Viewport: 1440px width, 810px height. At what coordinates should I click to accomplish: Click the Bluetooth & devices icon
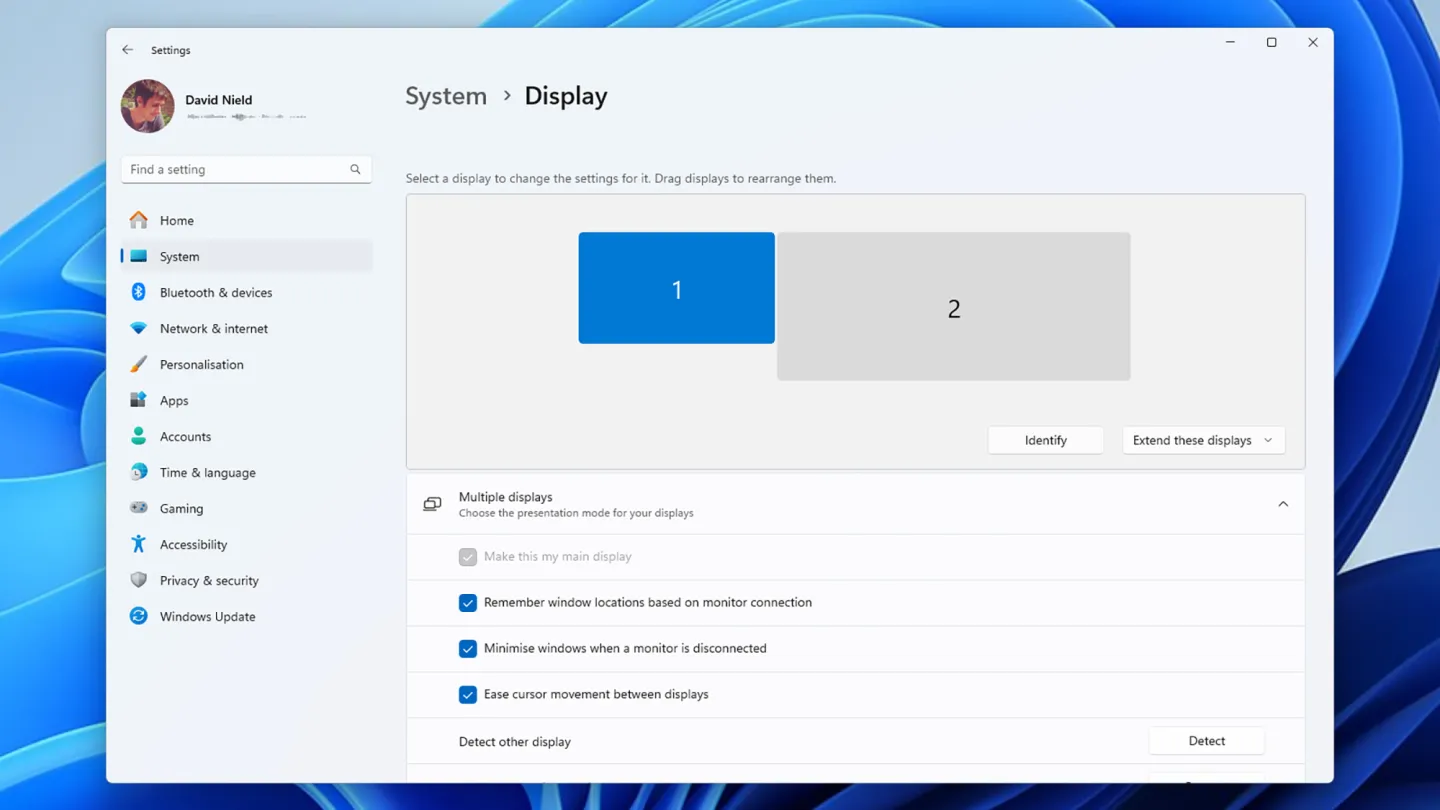[x=138, y=292]
